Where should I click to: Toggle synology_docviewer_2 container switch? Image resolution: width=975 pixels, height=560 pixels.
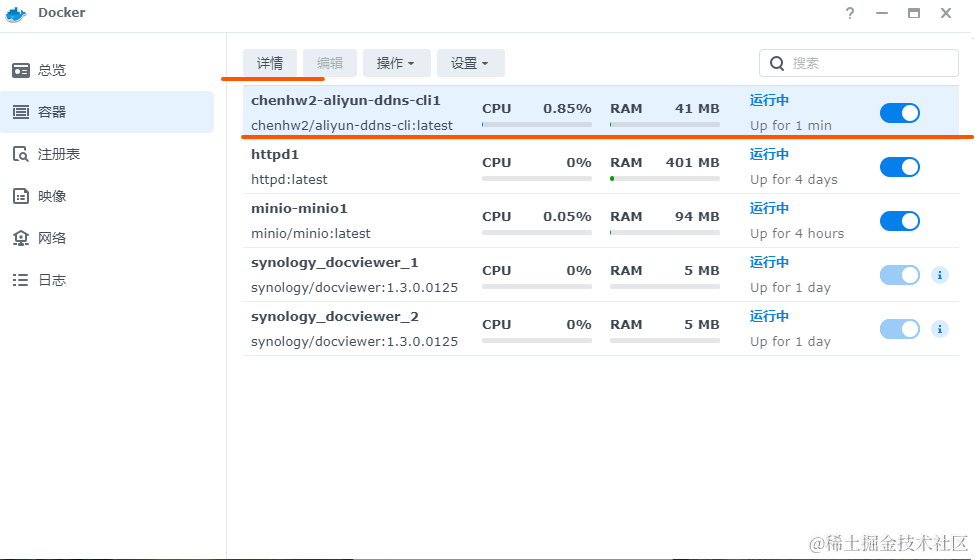point(900,329)
